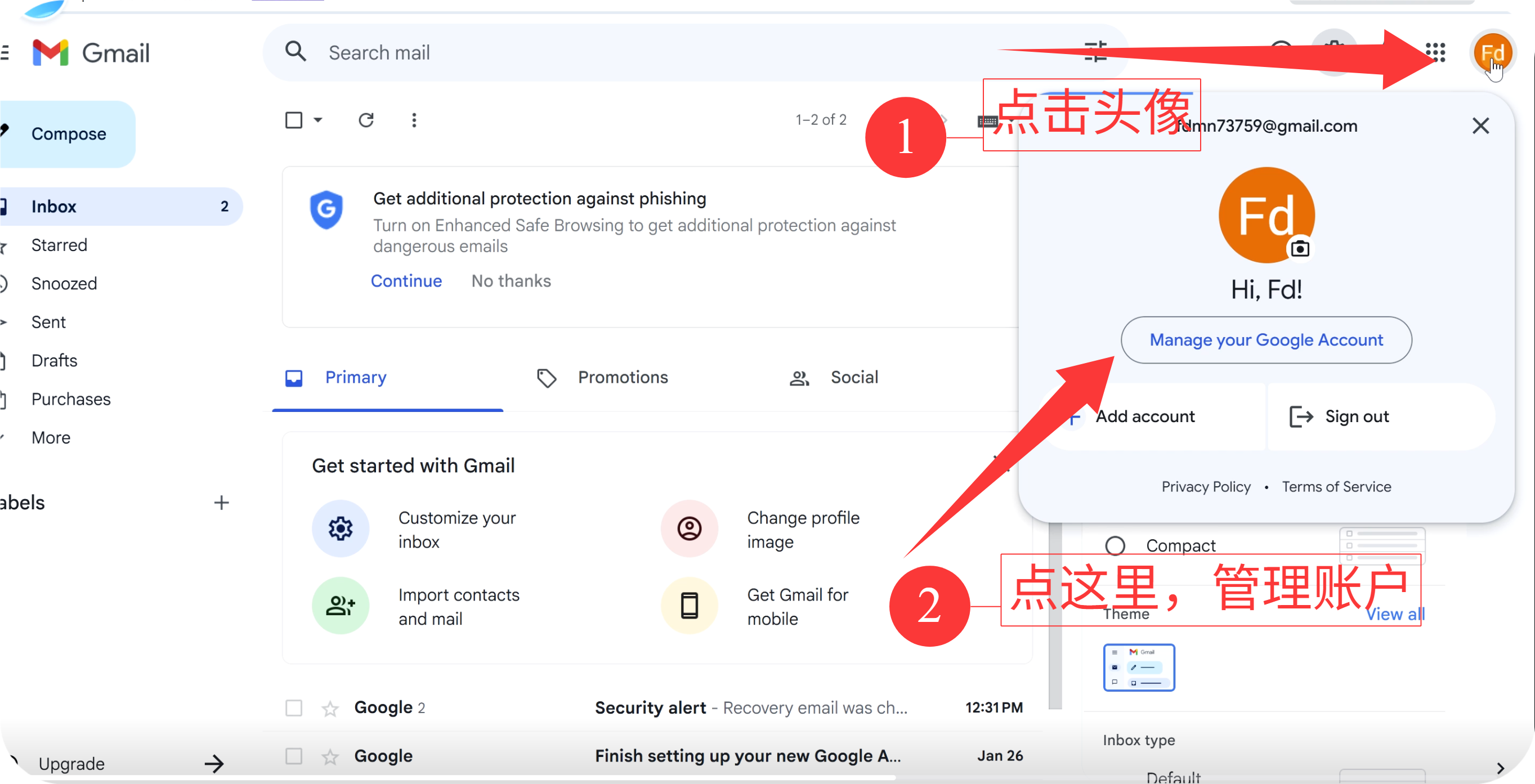Switch to the Social tab
1535x784 pixels.
click(853, 377)
